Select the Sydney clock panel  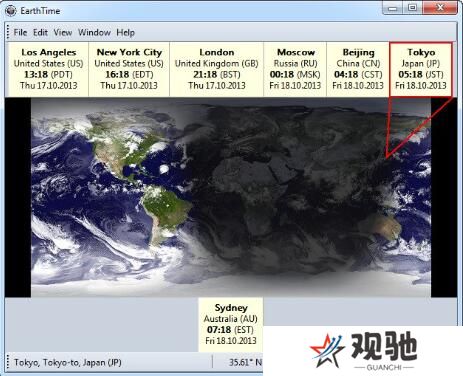tap(231, 324)
